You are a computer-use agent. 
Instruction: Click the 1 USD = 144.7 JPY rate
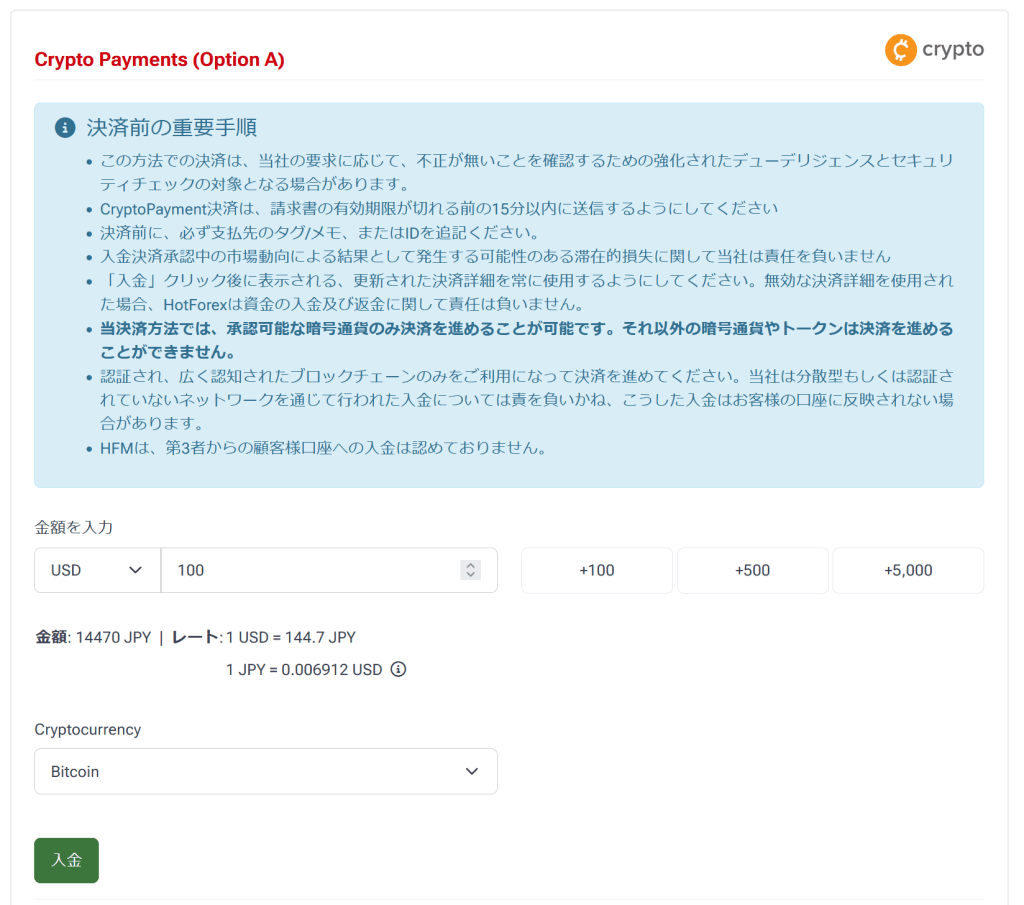click(x=291, y=637)
